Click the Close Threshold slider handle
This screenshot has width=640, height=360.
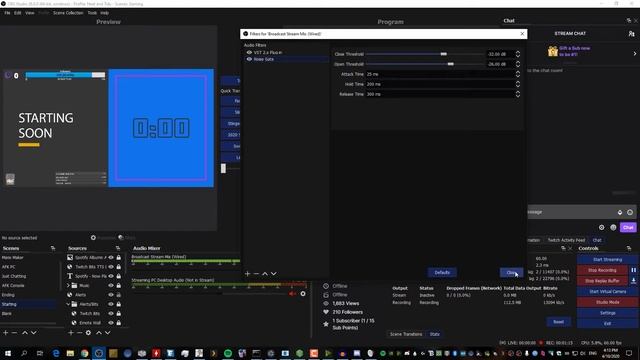(x=444, y=54)
